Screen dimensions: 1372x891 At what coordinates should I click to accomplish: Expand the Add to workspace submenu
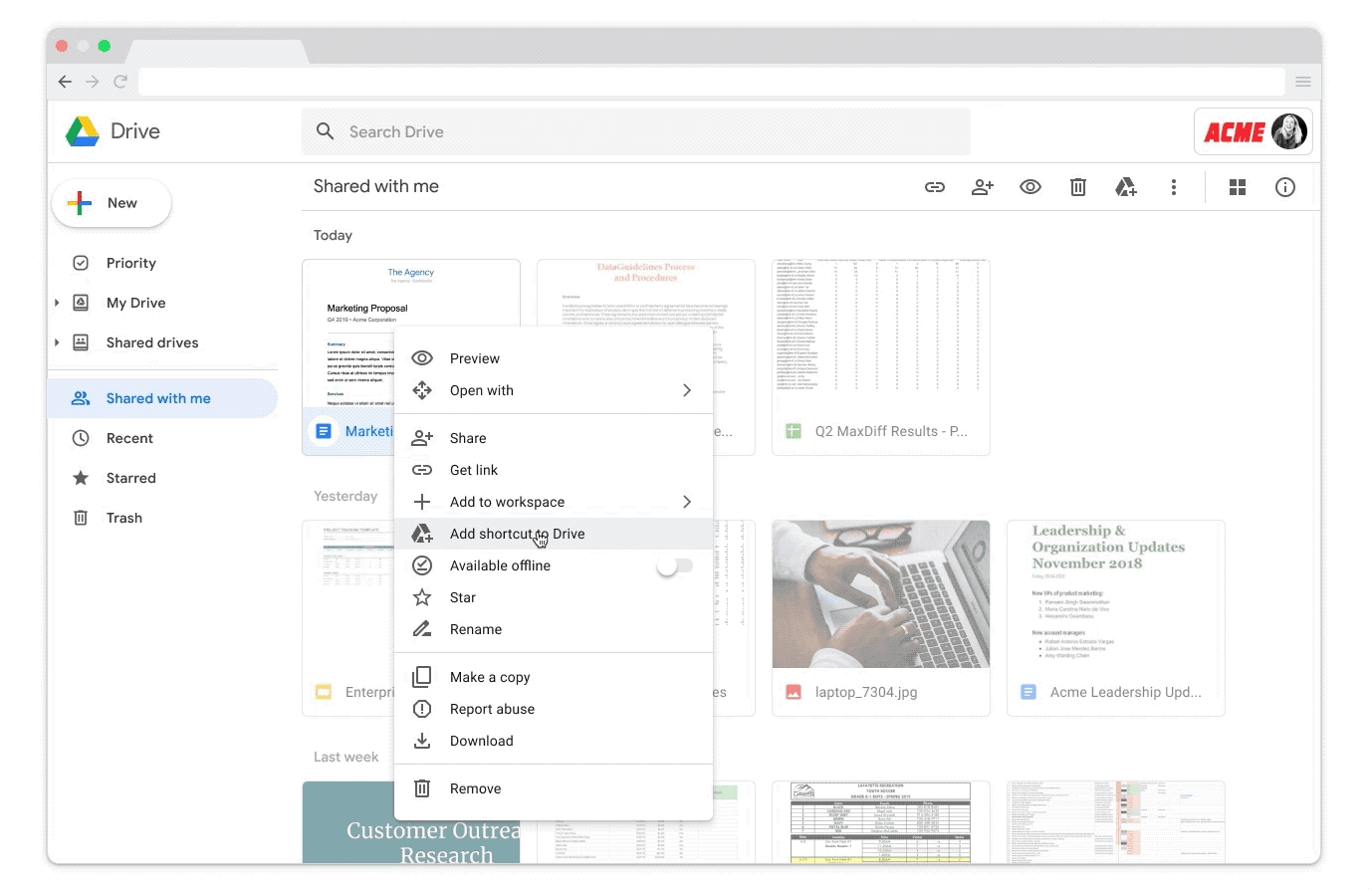[x=686, y=502]
